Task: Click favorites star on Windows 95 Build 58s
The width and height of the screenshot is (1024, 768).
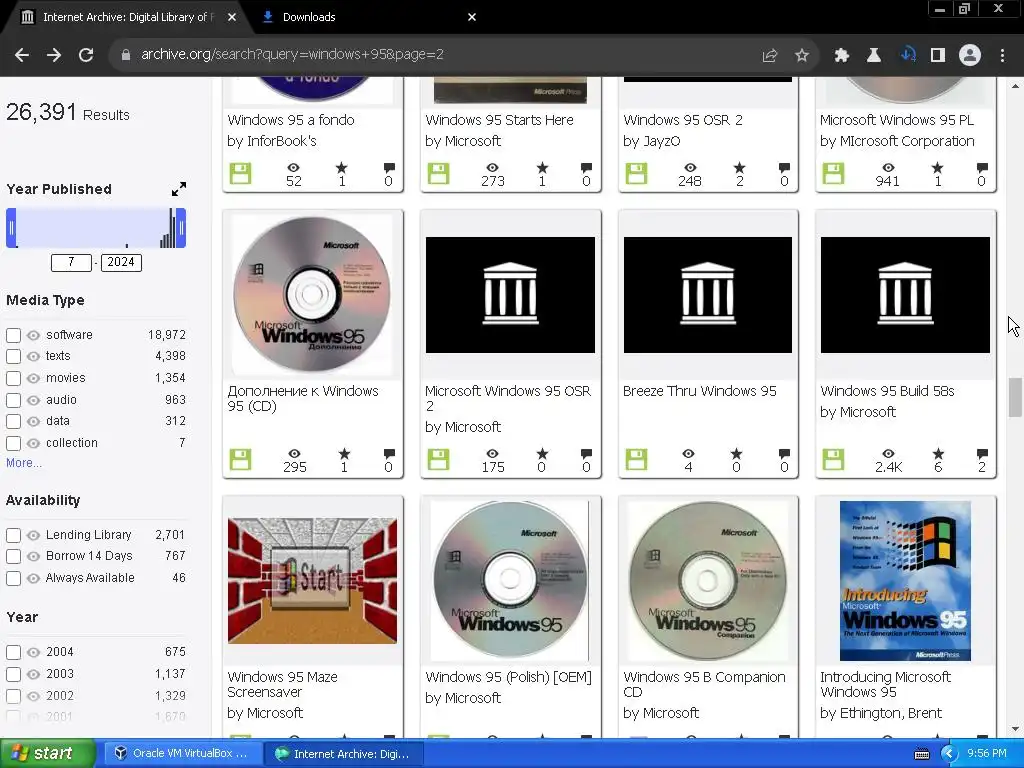Action: (938, 453)
